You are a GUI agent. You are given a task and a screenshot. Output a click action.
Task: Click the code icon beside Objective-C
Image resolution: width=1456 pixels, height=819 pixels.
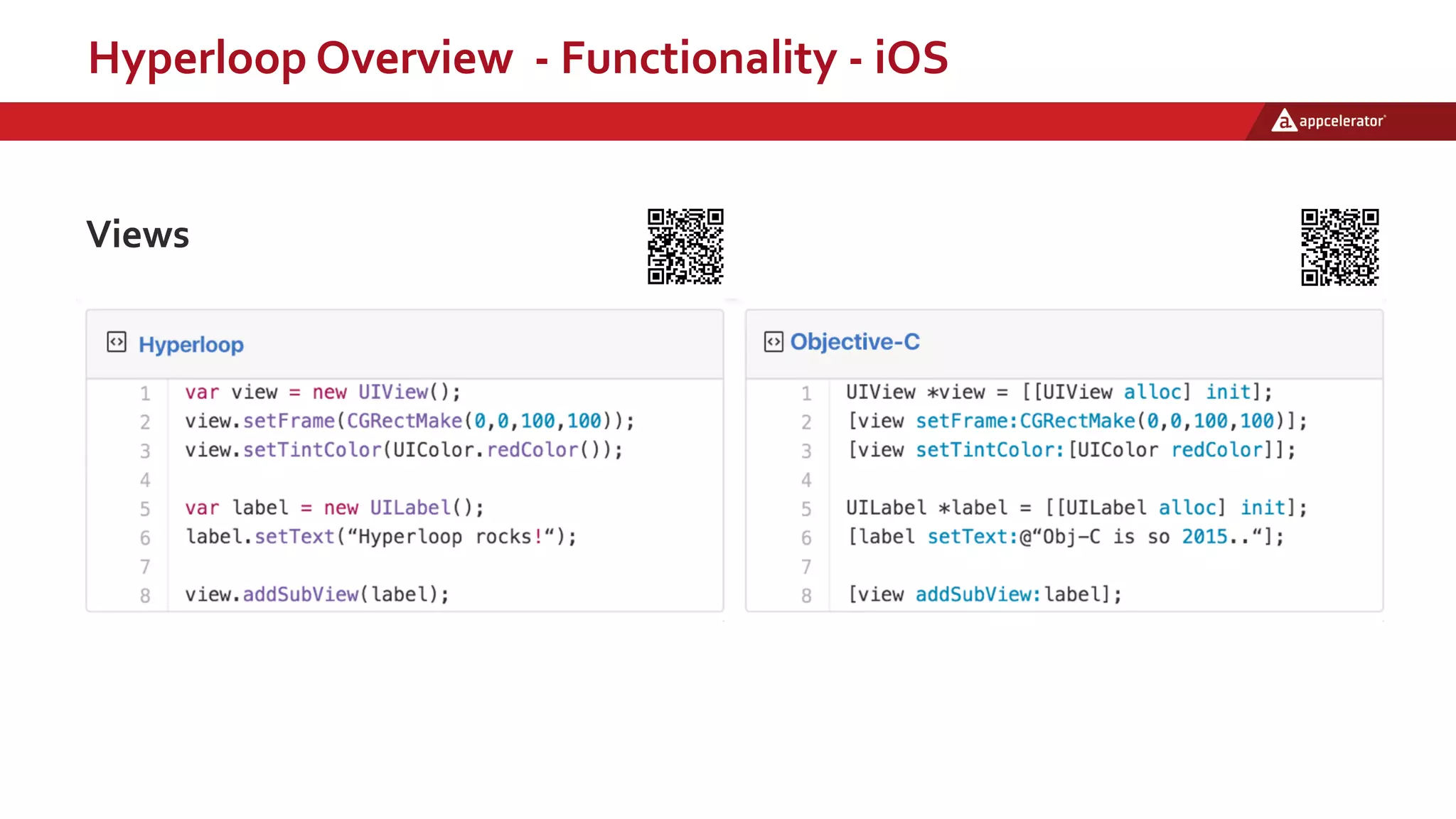[x=773, y=342]
